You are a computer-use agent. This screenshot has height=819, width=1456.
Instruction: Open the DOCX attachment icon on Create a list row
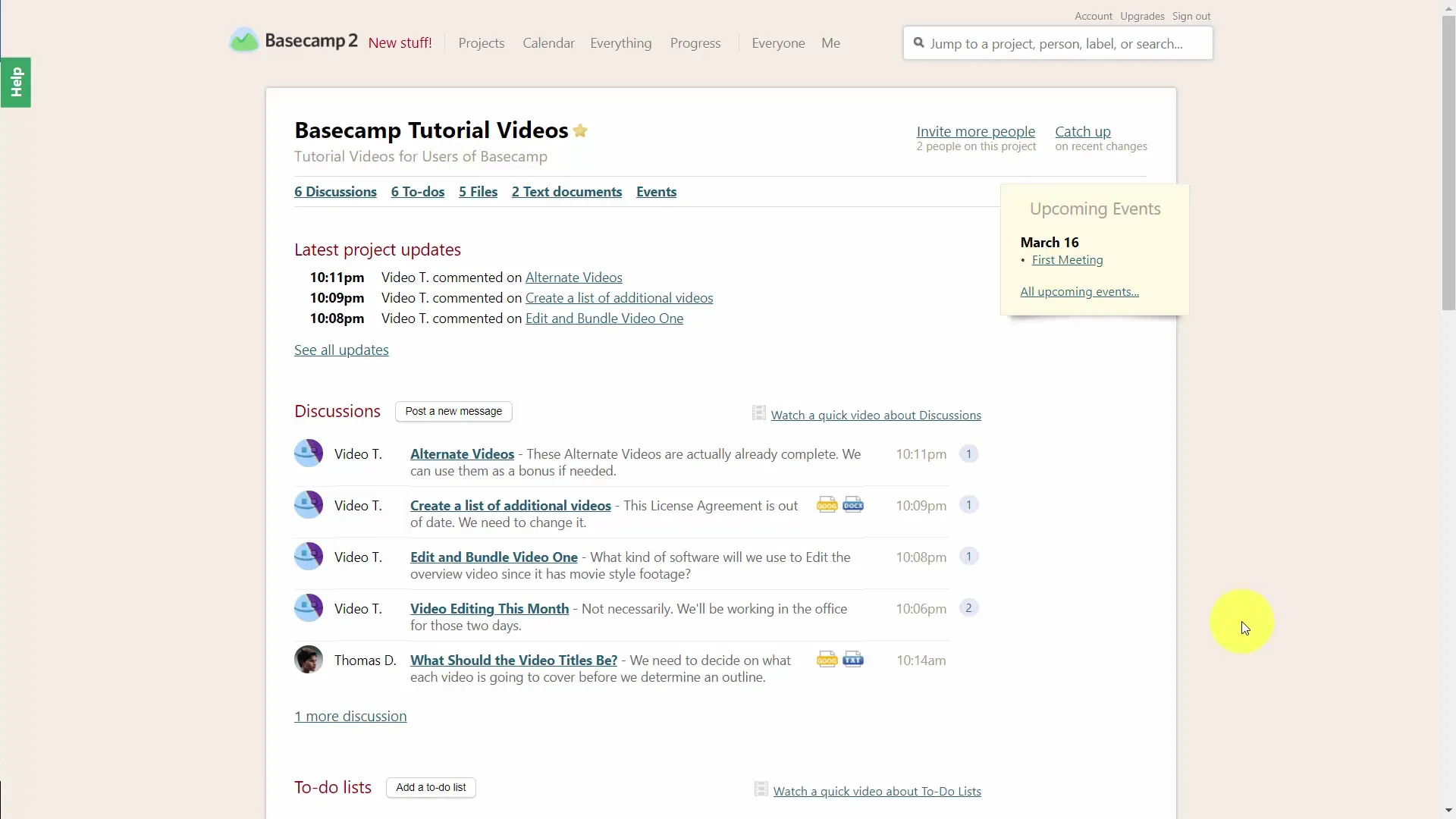[853, 505]
